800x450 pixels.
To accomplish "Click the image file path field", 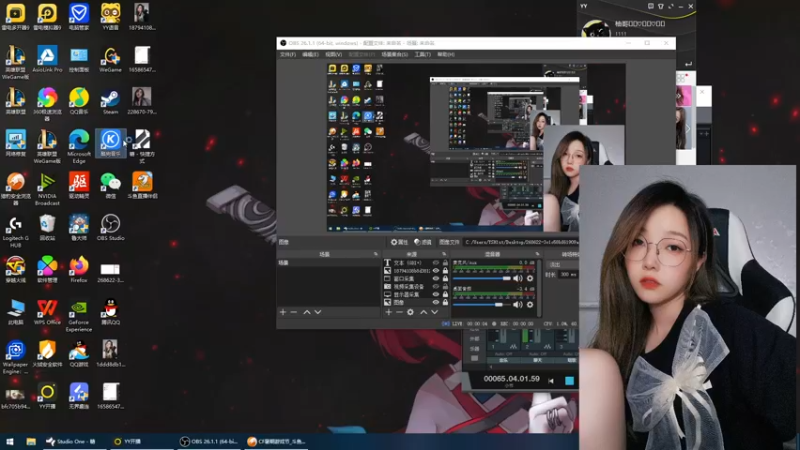I will pos(521,242).
